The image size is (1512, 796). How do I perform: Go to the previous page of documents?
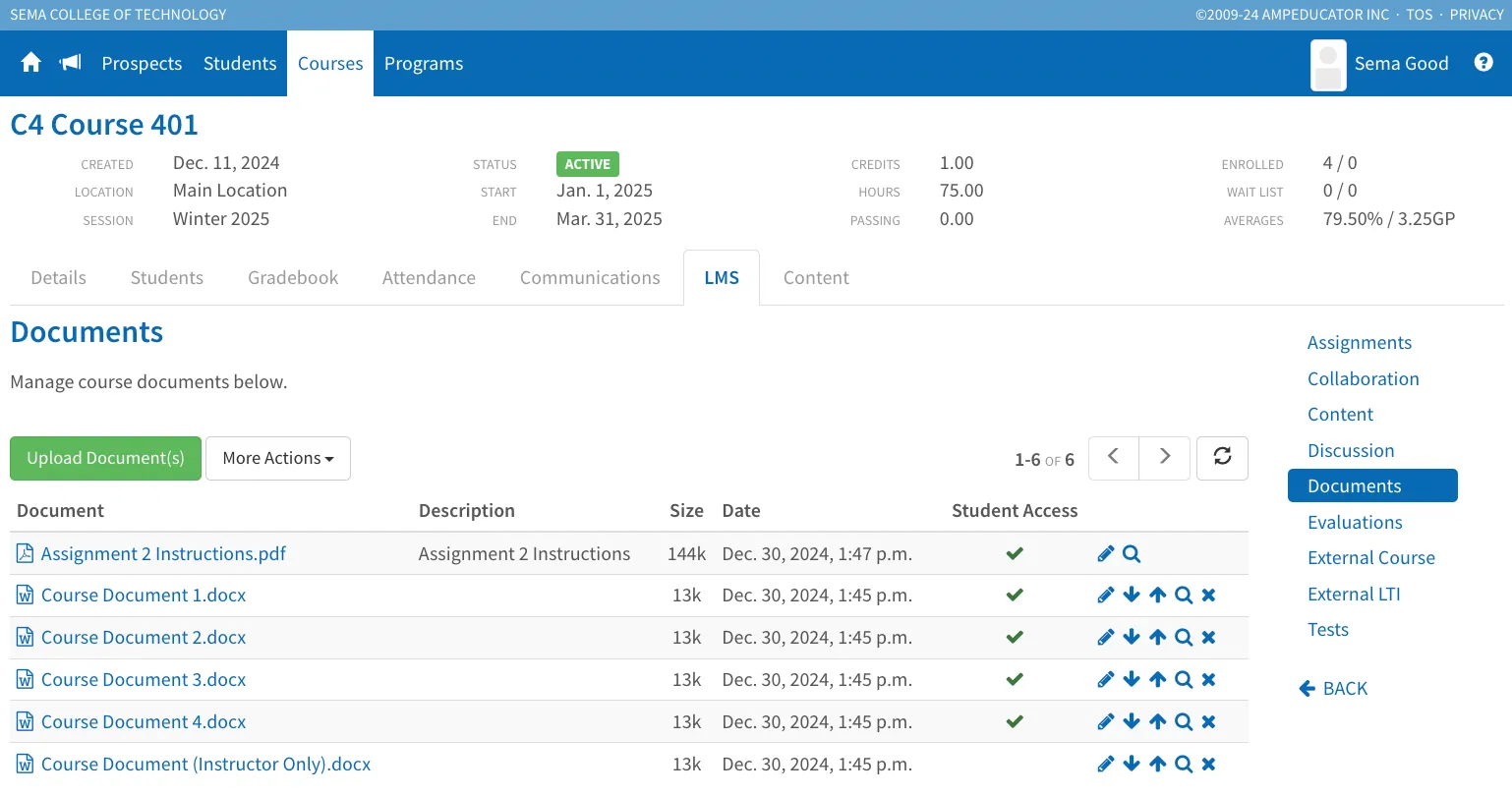[1114, 458]
